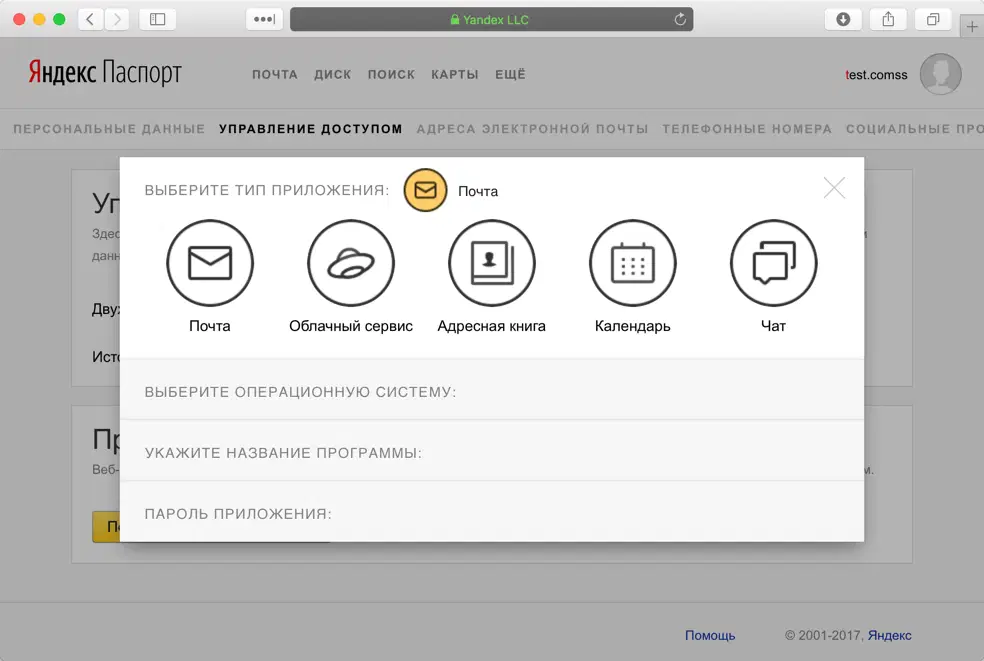Choose the Облачный сервис cloud icon
This screenshot has width=984, height=661.
[x=351, y=263]
